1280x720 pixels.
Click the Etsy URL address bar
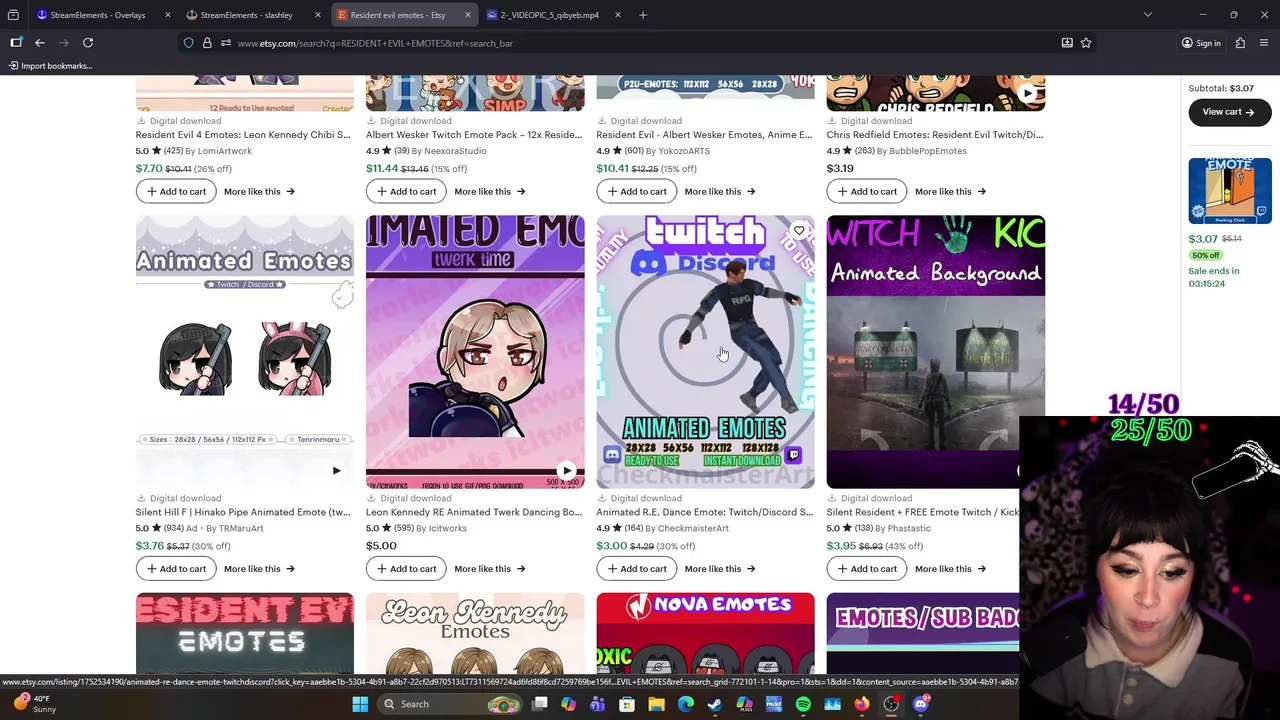(640, 43)
